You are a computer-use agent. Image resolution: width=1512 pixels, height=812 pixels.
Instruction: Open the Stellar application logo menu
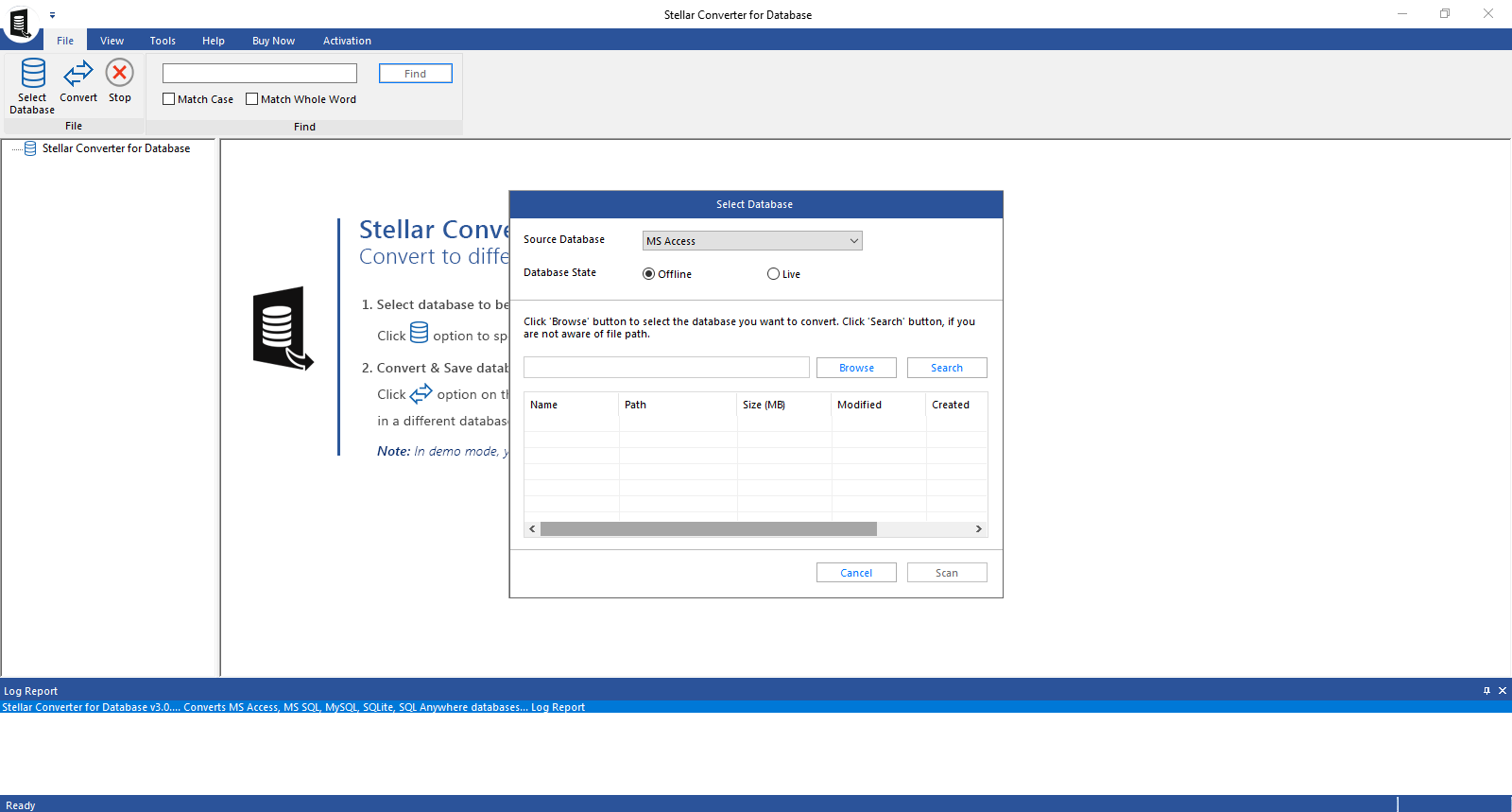click(20, 22)
